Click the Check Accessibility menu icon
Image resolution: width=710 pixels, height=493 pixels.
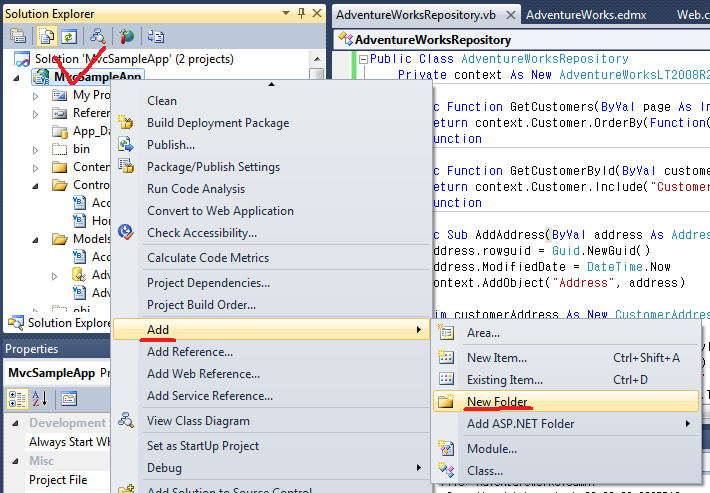coord(126,232)
